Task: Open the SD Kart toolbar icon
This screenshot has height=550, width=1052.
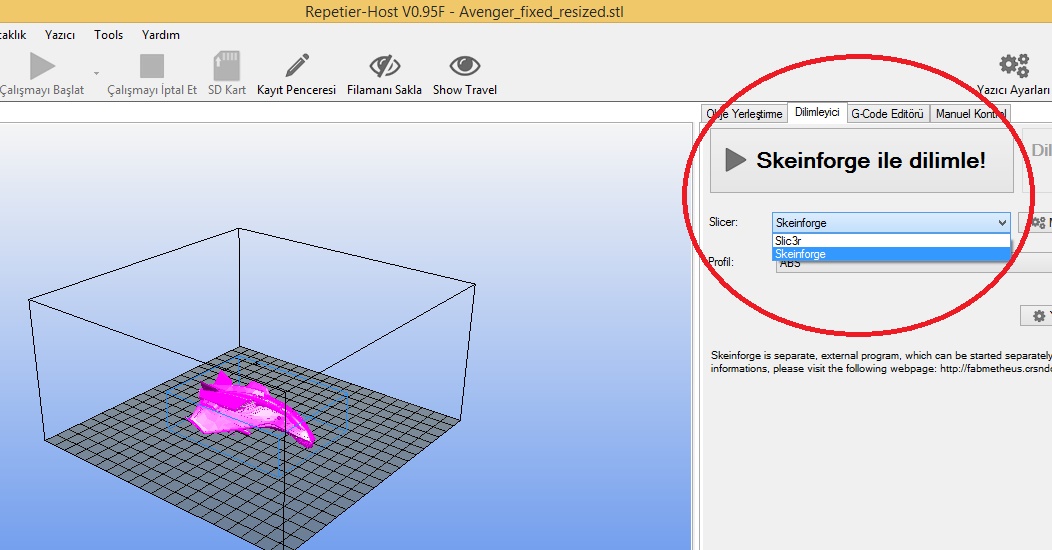Action: point(227,66)
